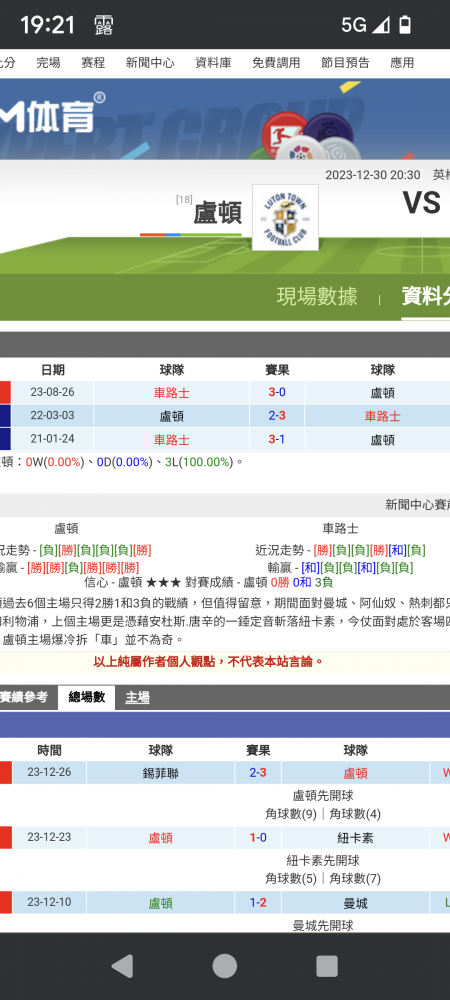This screenshot has height=1000, width=450.
Task: Tap the battery icon in status bar
Action: [x=404, y=25]
